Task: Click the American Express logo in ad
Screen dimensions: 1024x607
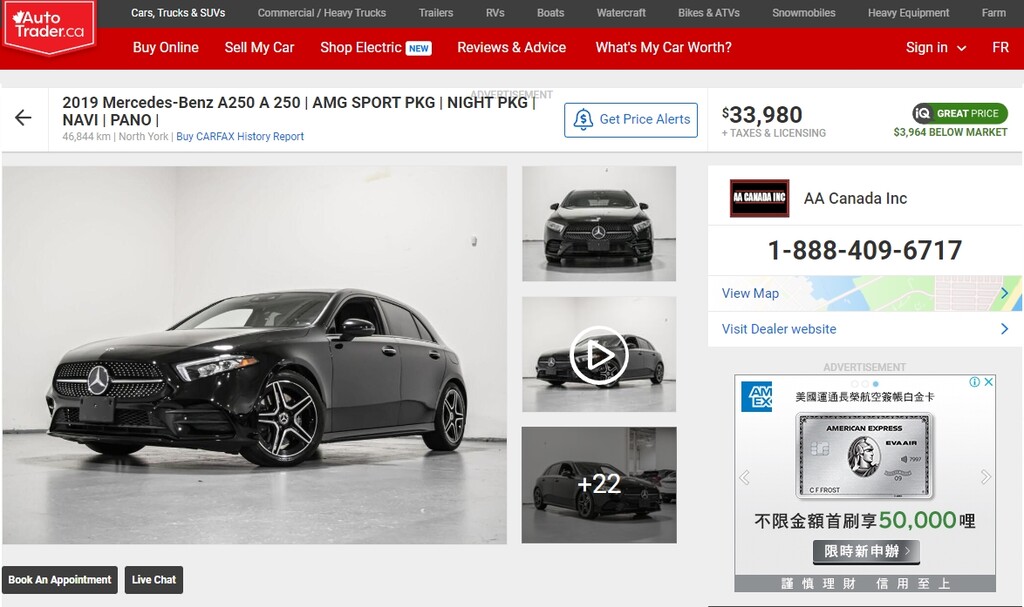Action: pyautogui.click(x=756, y=397)
